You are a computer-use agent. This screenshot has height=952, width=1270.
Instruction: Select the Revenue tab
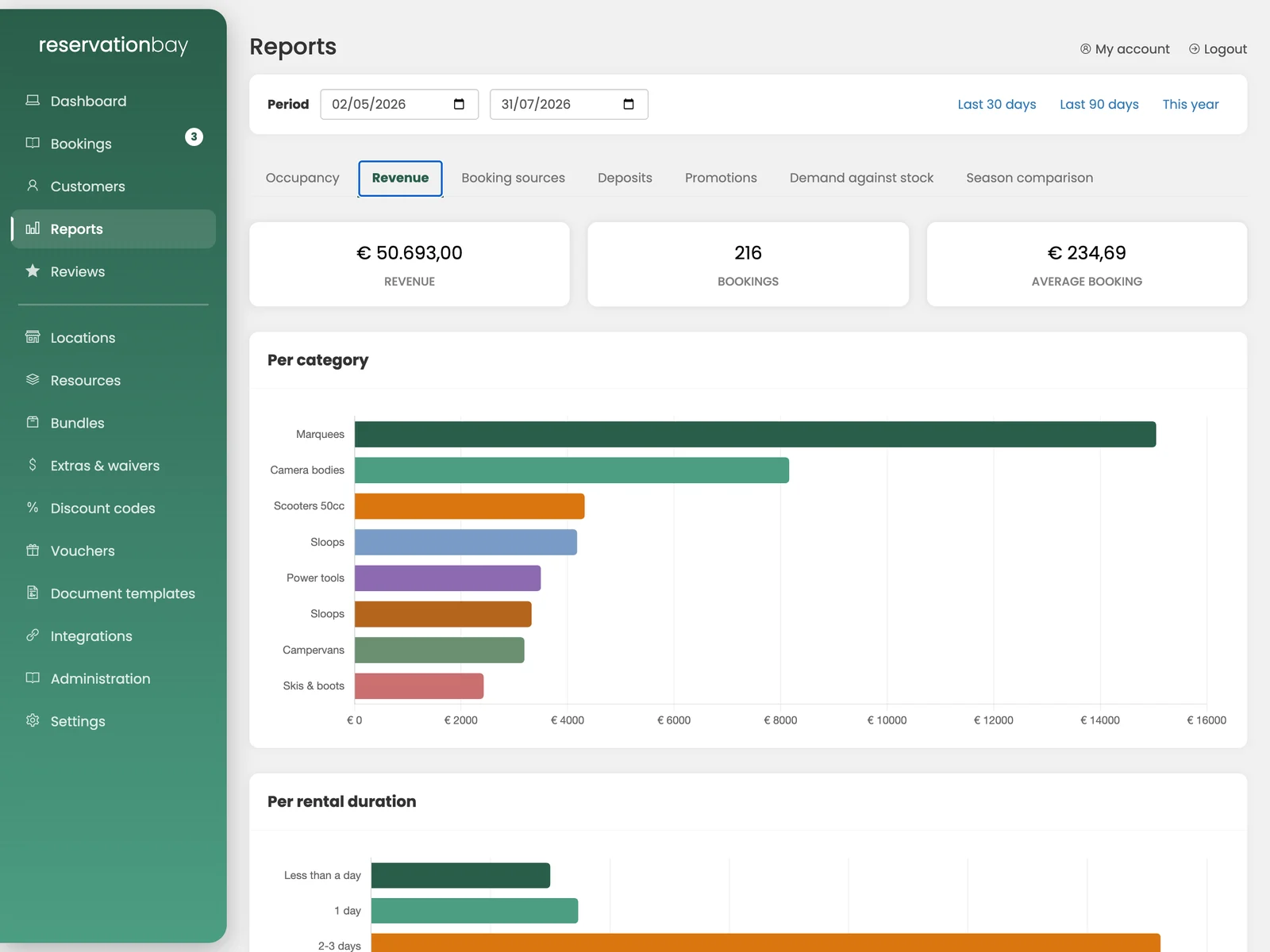click(x=400, y=178)
